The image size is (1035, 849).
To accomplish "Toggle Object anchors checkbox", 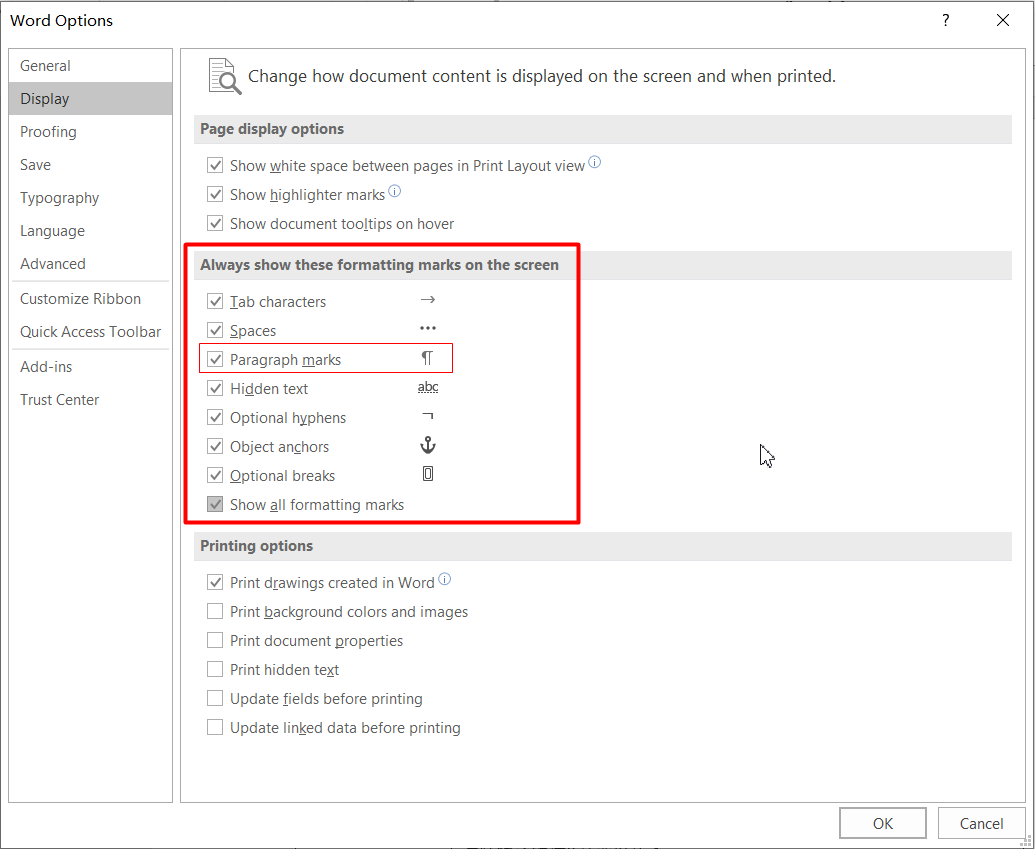I will click(x=215, y=446).
